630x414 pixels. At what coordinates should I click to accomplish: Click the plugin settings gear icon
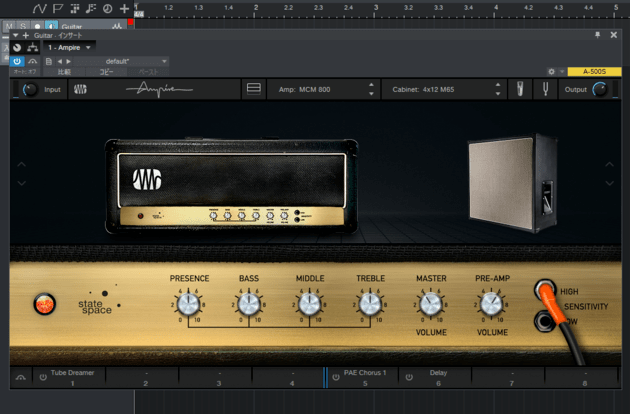[x=550, y=72]
